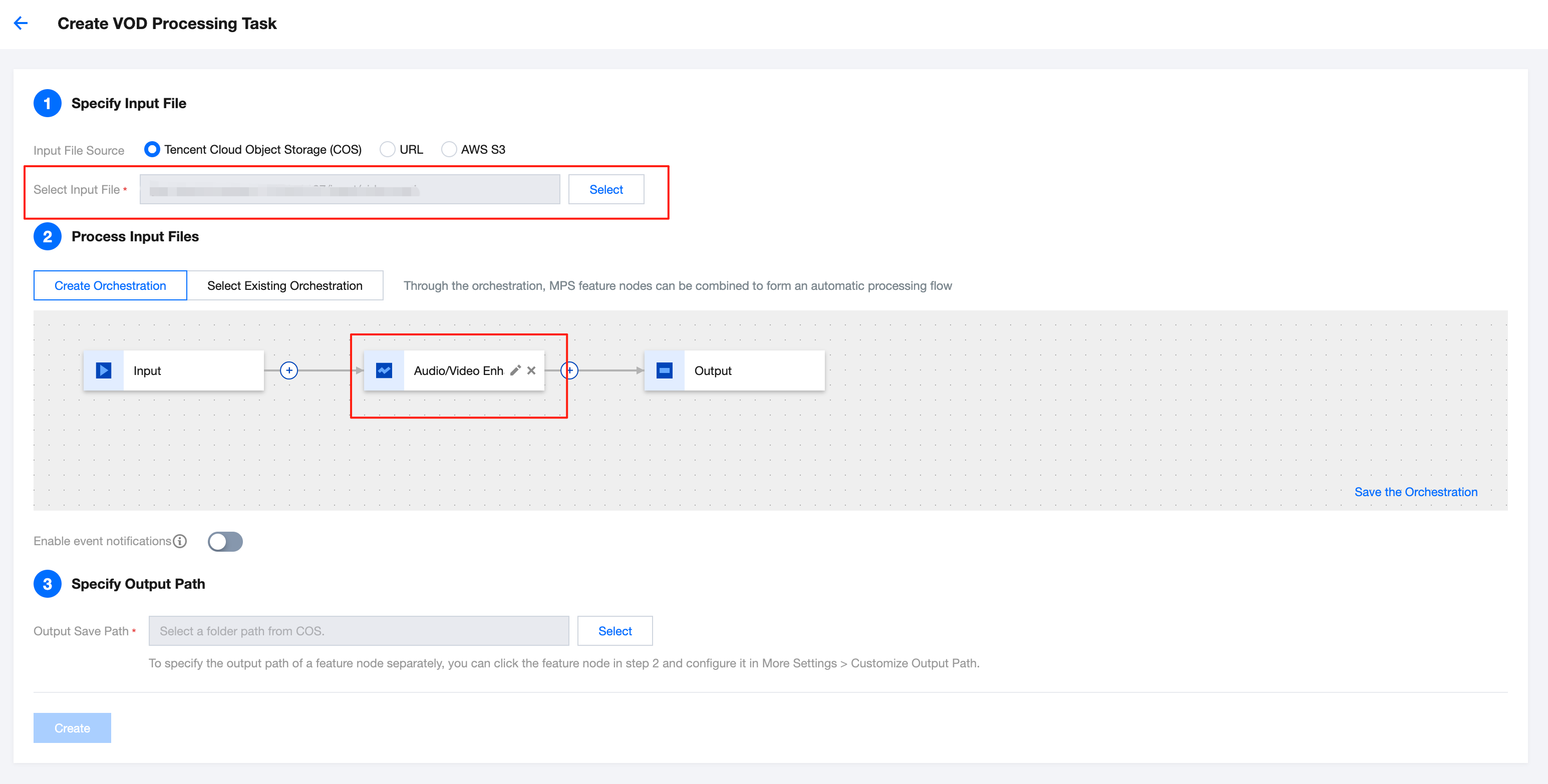Select Tencent Cloud Object Storage (COS) radio
This screenshot has height=784, width=1548.
point(152,149)
